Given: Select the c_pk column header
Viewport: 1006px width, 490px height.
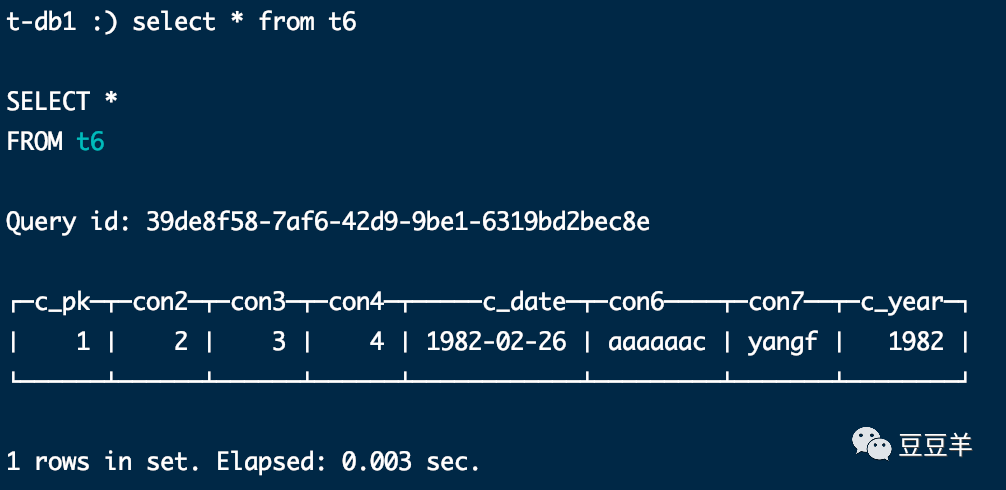Looking at the screenshot, I should click(62, 302).
